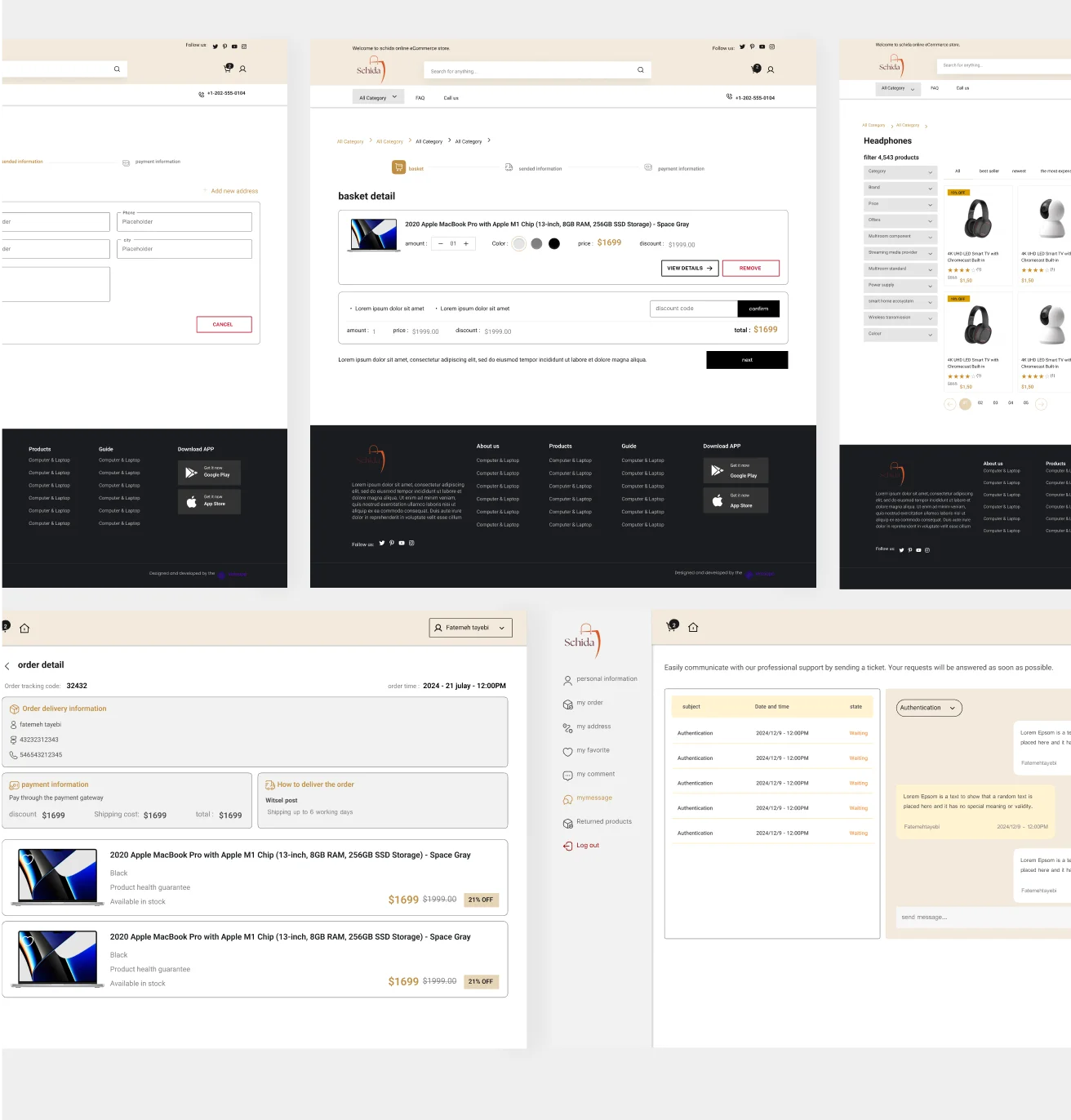Click confirm button next to discount code
1071x1120 pixels.
pos(758,309)
